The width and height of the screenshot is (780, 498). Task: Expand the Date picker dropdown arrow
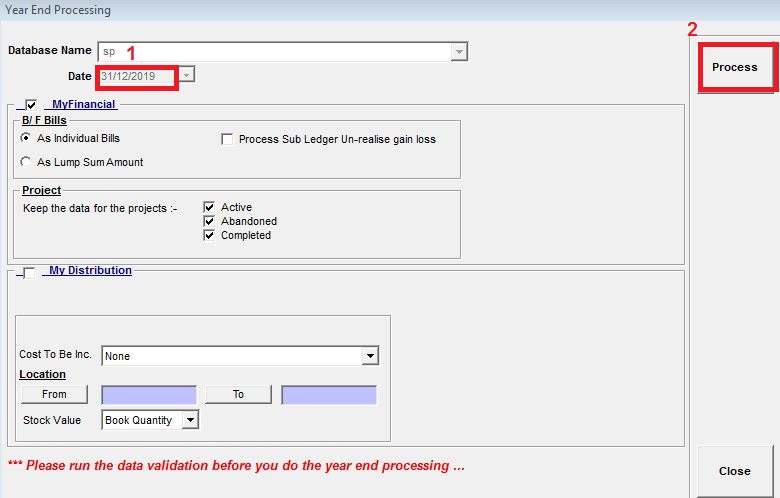coord(188,76)
